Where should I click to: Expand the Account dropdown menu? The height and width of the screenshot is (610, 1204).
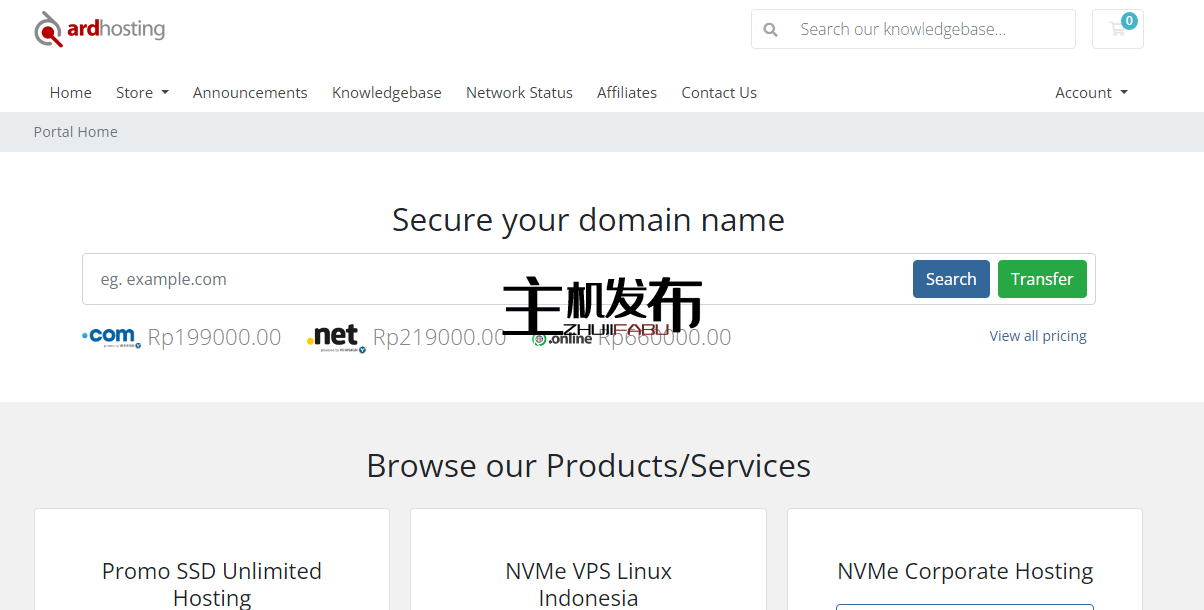[x=1091, y=92]
